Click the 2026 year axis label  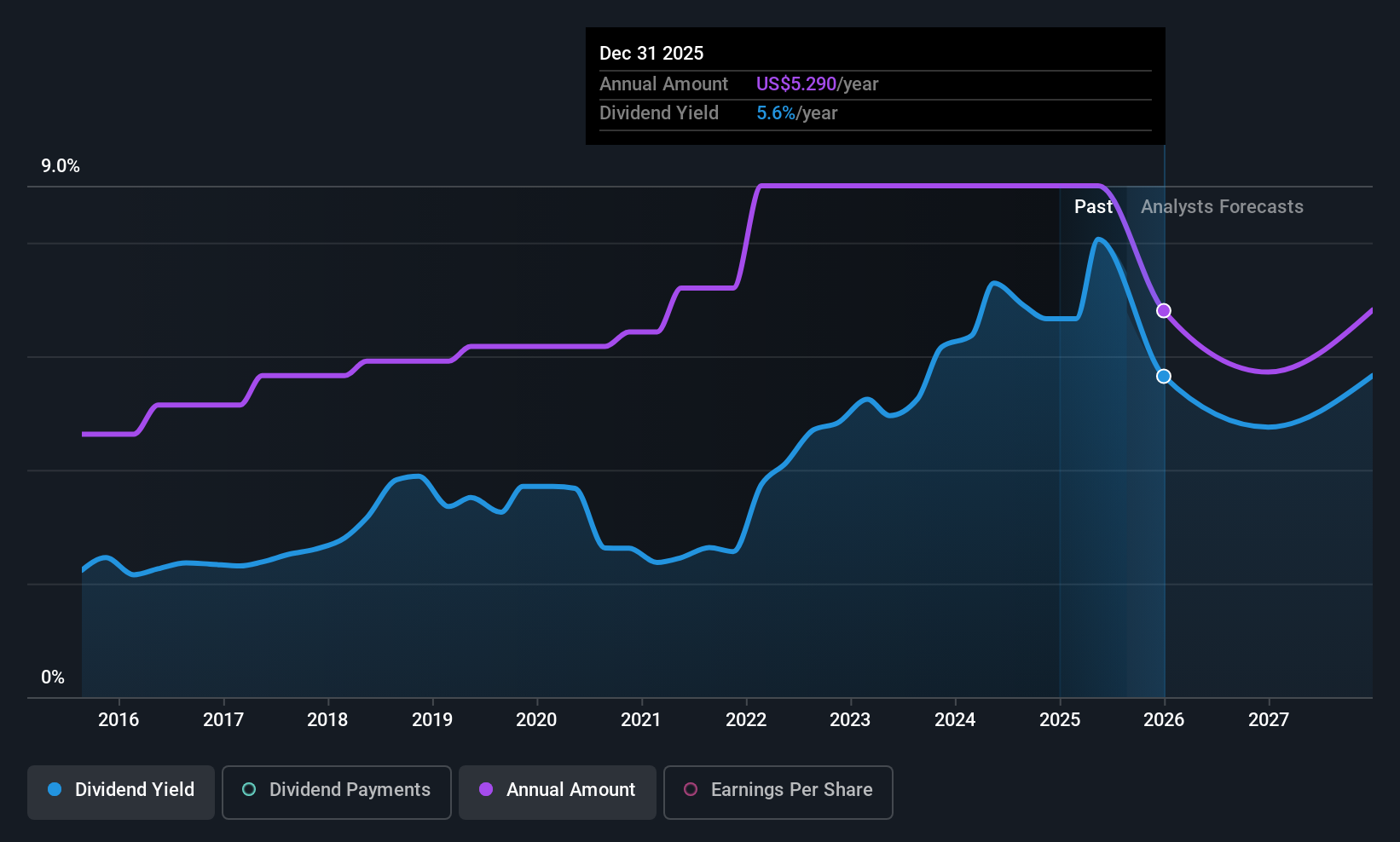[1164, 719]
